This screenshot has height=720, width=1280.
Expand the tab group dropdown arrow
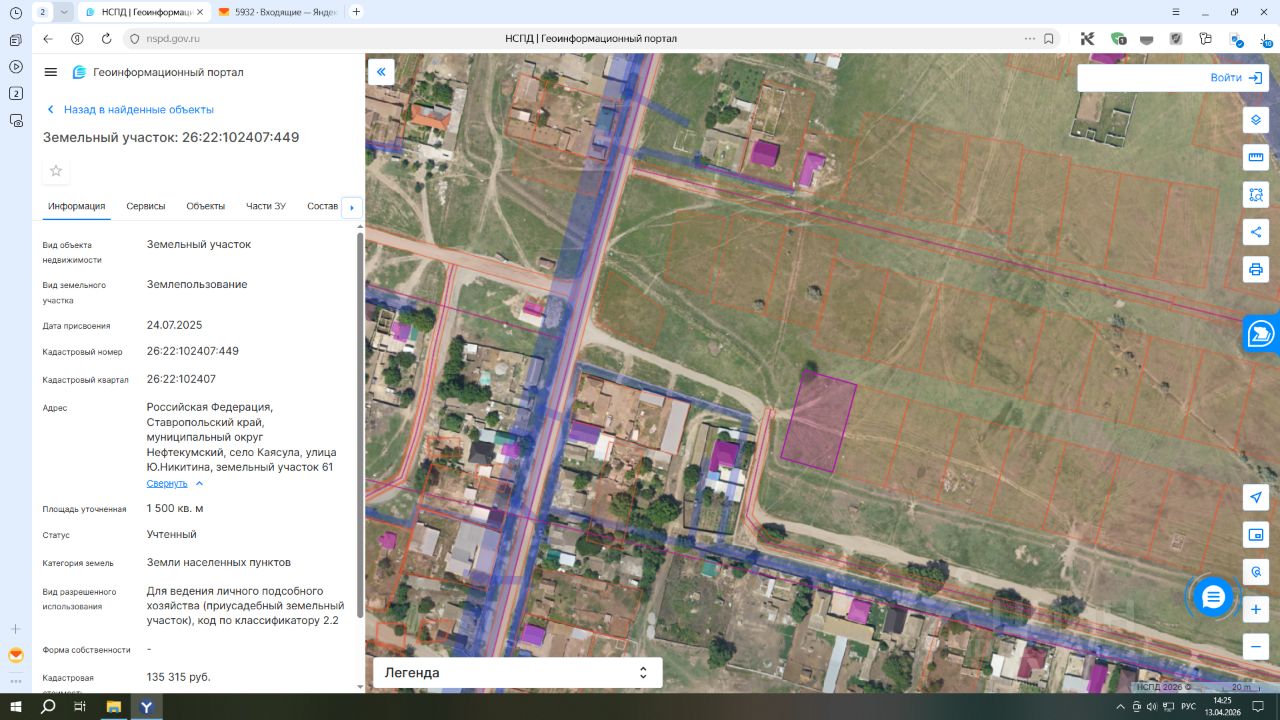pos(64,12)
